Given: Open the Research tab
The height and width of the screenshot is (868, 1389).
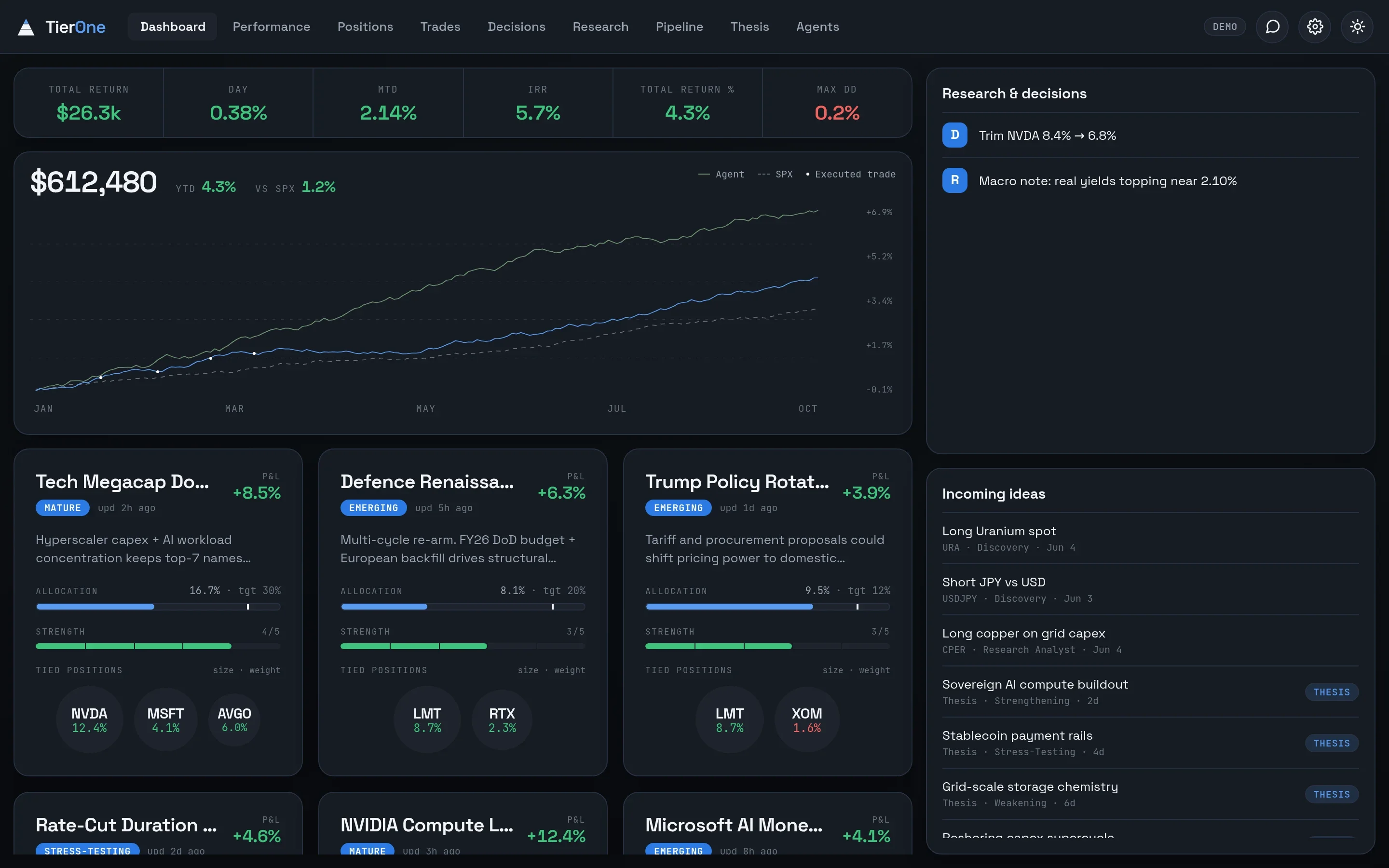Looking at the screenshot, I should coord(600,27).
